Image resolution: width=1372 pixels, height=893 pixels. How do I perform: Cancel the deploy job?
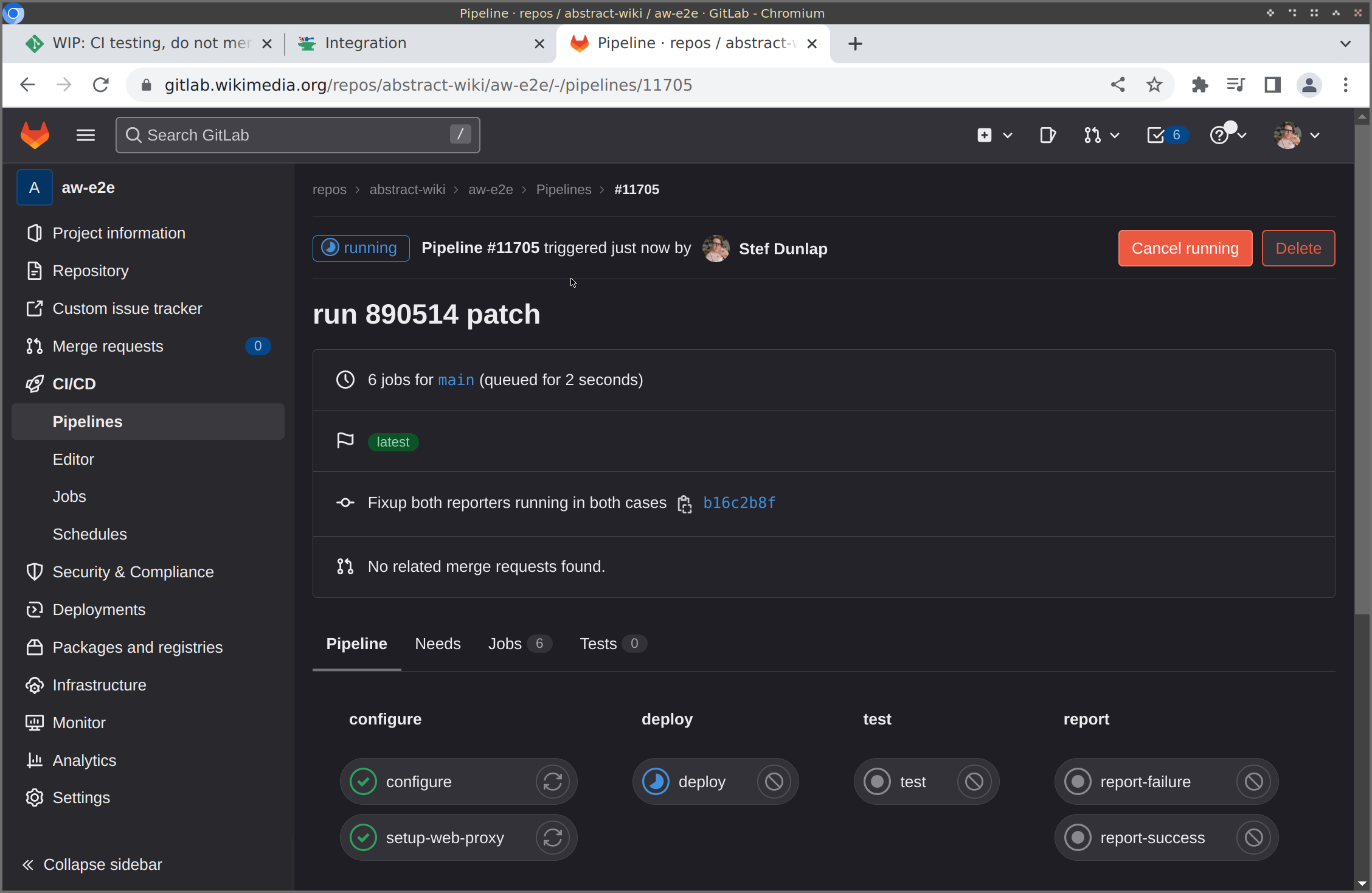(x=774, y=782)
